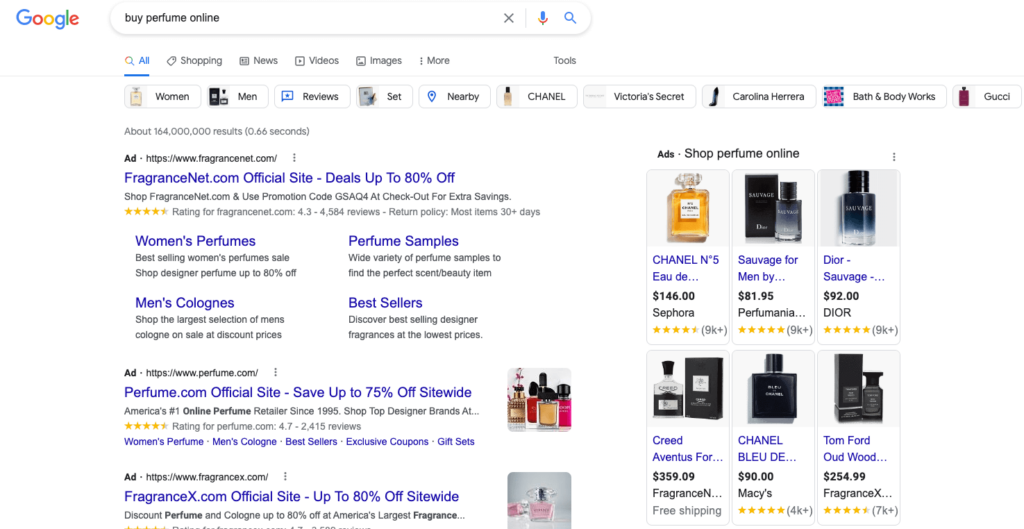Open the Tools options
This screenshot has height=529, width=1024.
pos(564,61)
